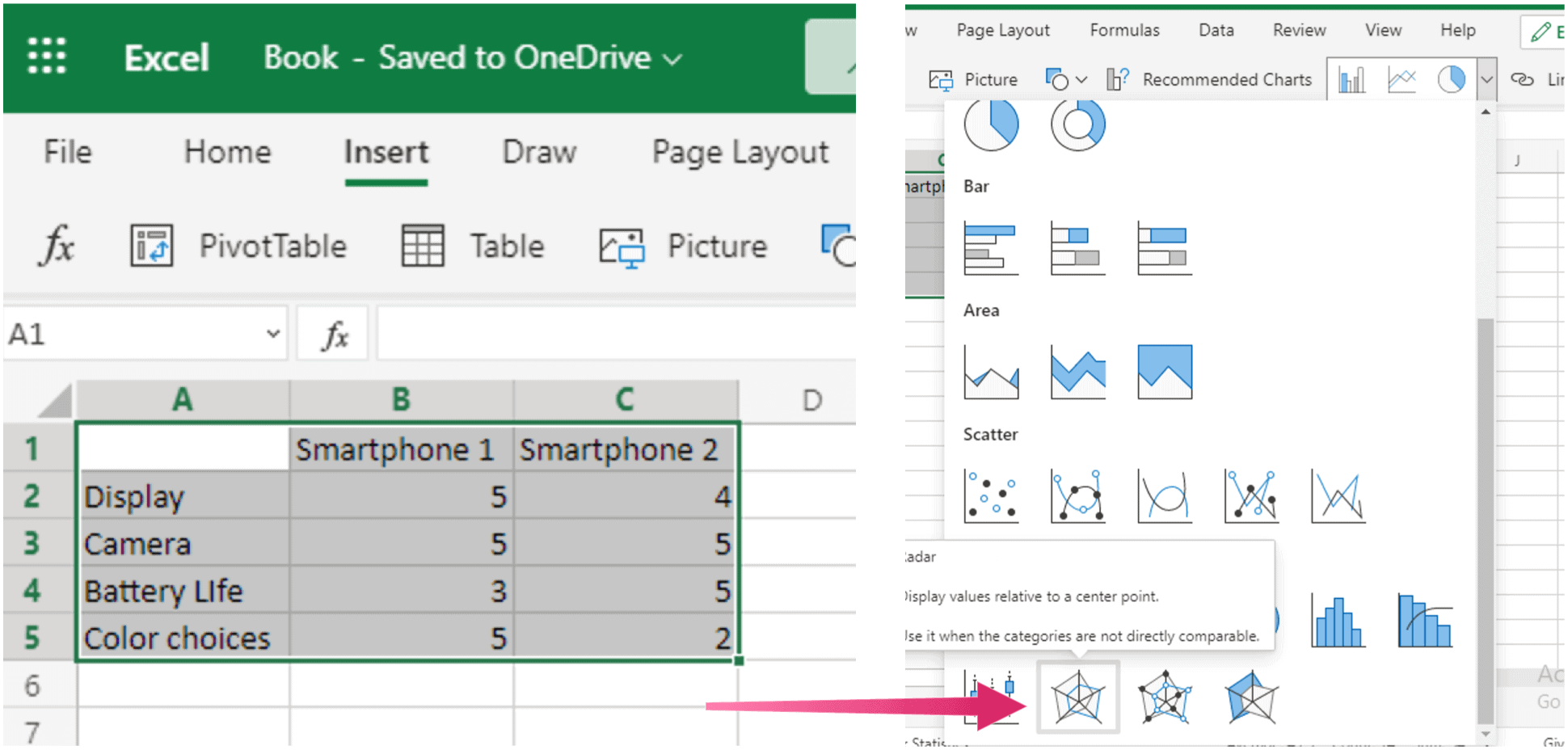Select the Pareto chart
The height and width of the screenshot is (750, 1568).
coord(1425,621)
